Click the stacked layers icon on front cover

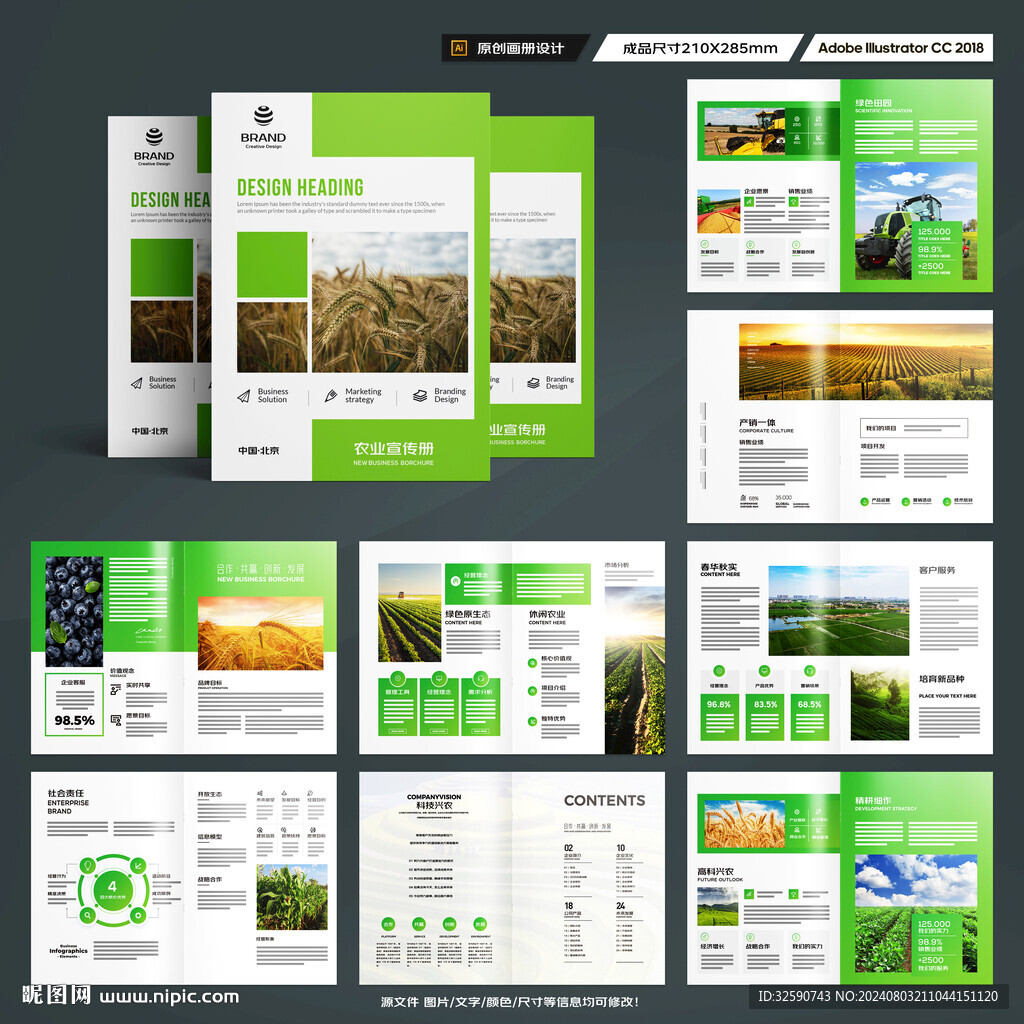[x=420, y=396]
